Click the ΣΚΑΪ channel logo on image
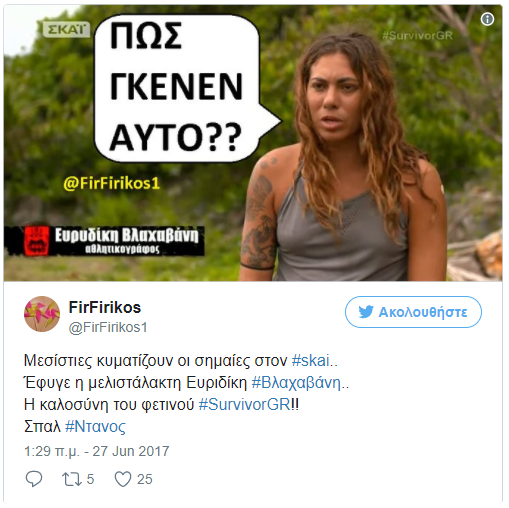Viewport: 509px width, 508px height. click(66, 30)
